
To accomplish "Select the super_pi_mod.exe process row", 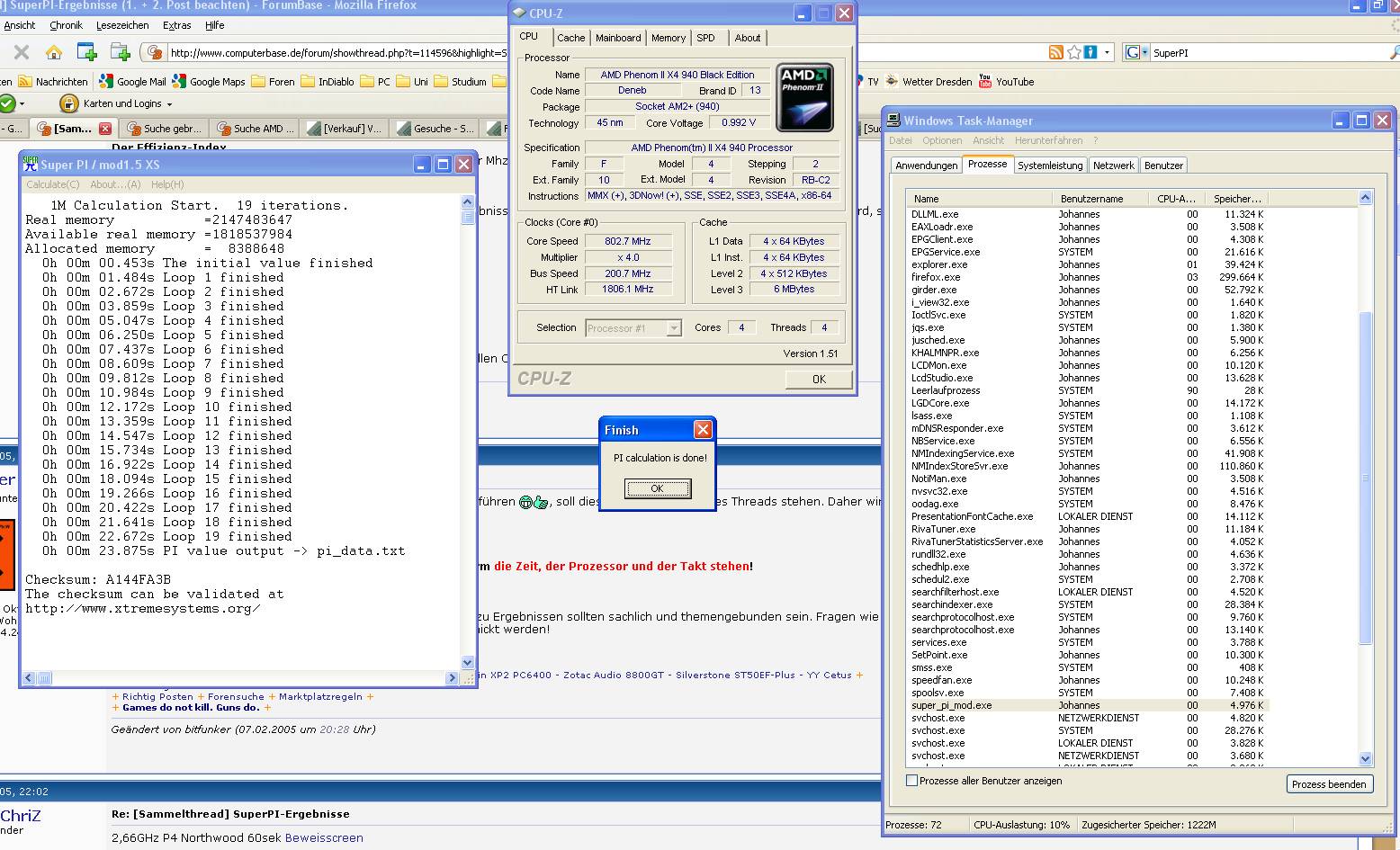I will tap(1088, 705).
